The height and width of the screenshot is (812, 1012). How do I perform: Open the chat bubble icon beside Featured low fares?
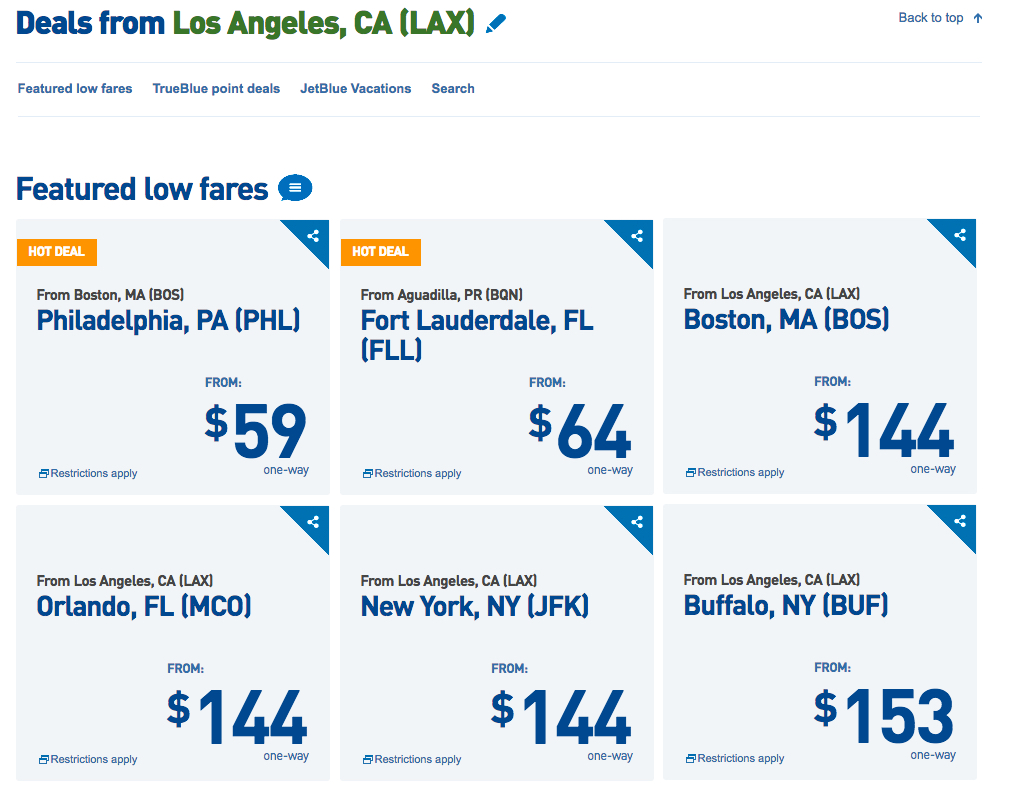pyautogui.click(x=294, y=188)
